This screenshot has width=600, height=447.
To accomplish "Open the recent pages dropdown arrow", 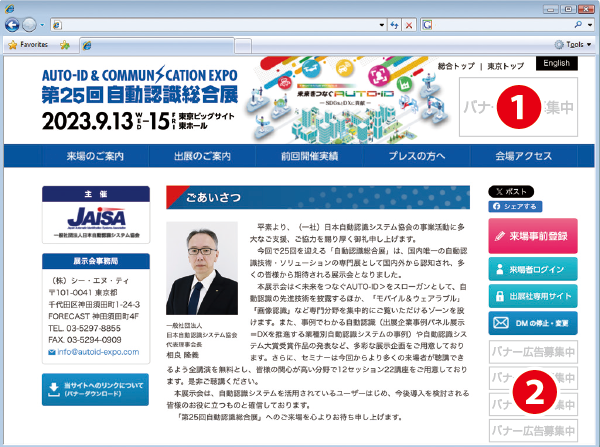I will pyautogui.click(x=42, y=25).
